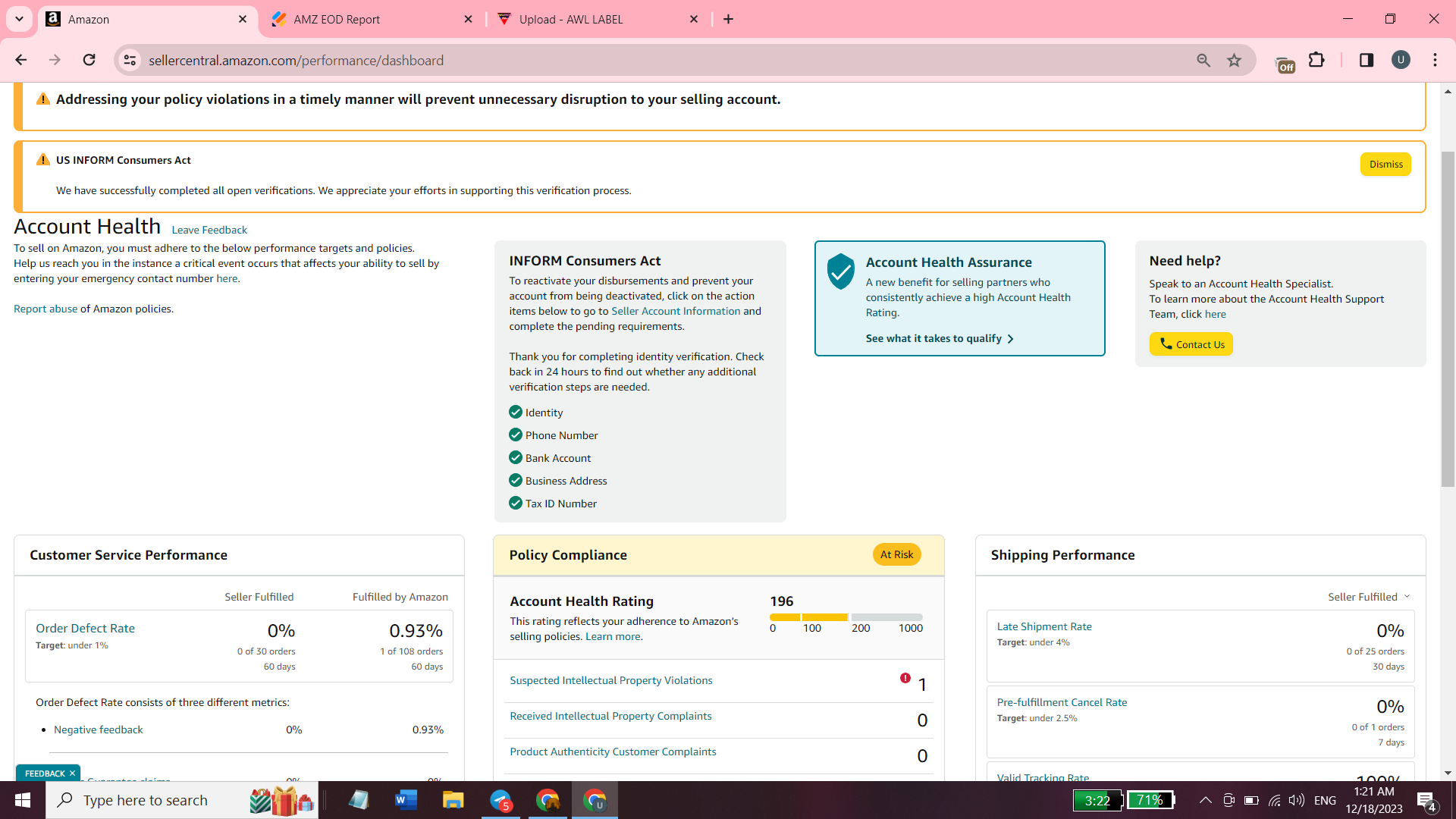Click the Phone Number green checkmark
Screen dimensions: 1456x819
[x=516, y=435]
